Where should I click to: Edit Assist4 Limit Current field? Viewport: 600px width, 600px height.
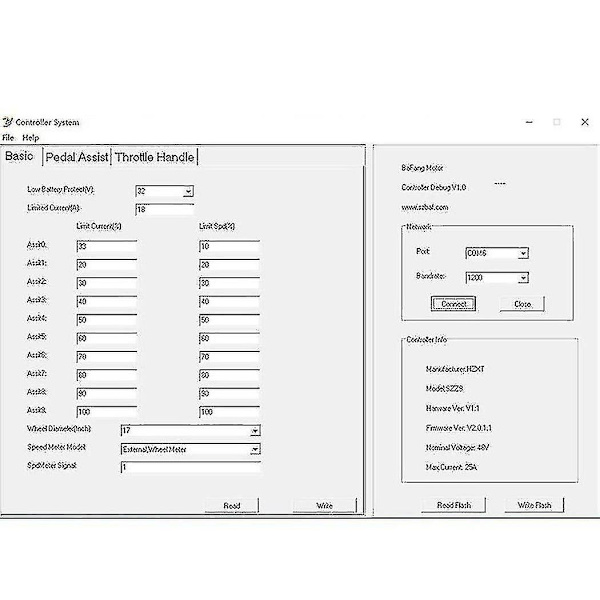(x=107, y=320)
